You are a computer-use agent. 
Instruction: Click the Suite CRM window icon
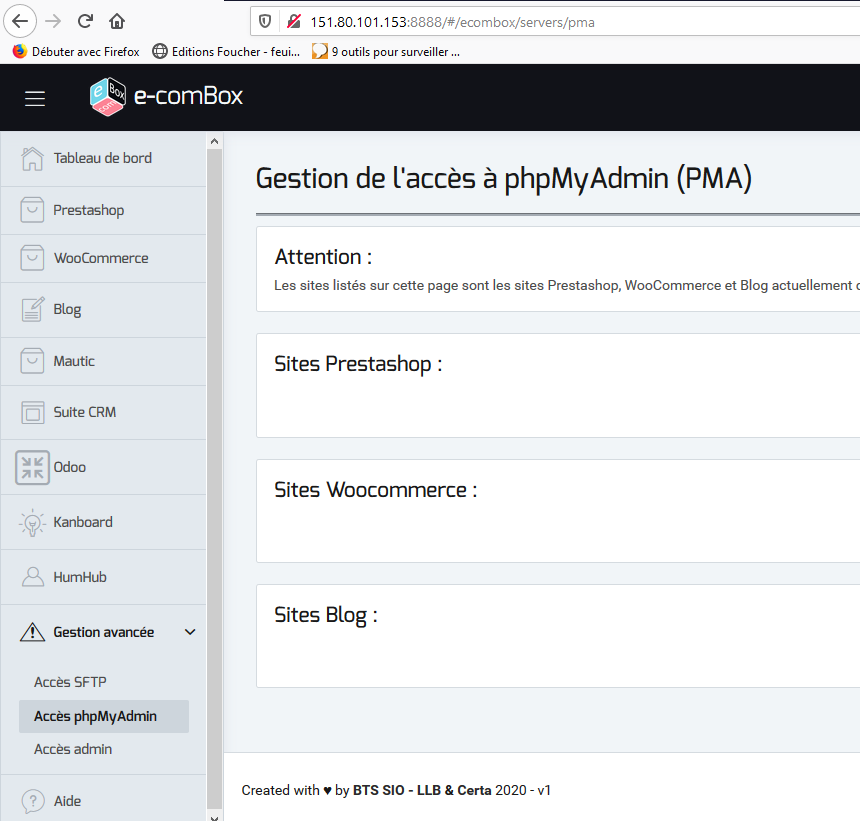(32, 412)
